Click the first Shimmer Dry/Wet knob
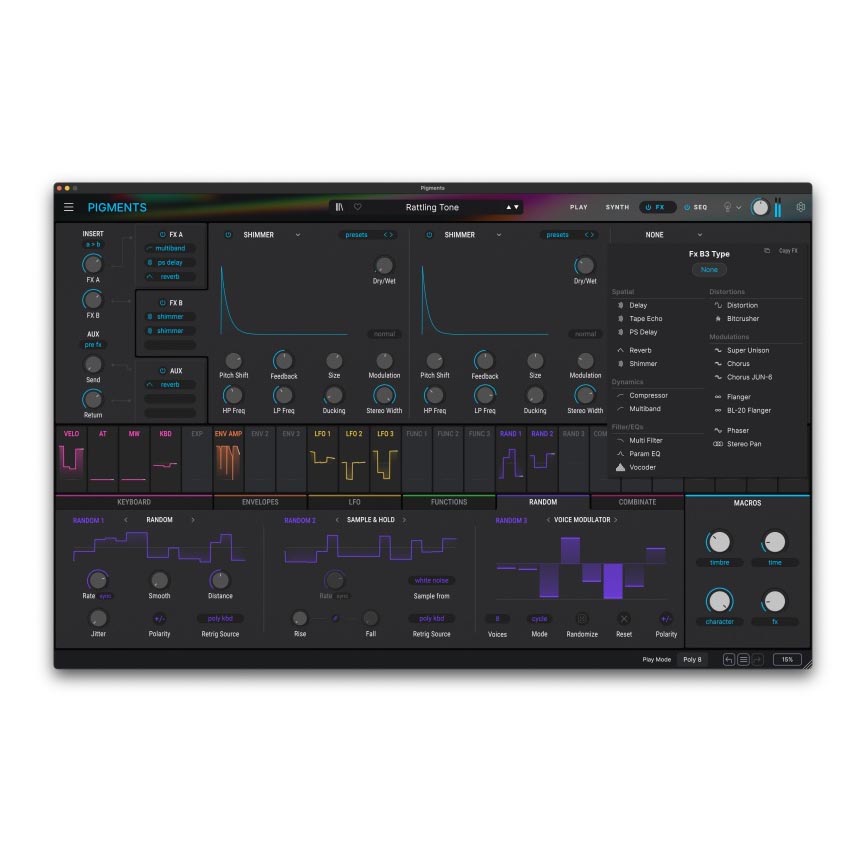 pos(384,266)
